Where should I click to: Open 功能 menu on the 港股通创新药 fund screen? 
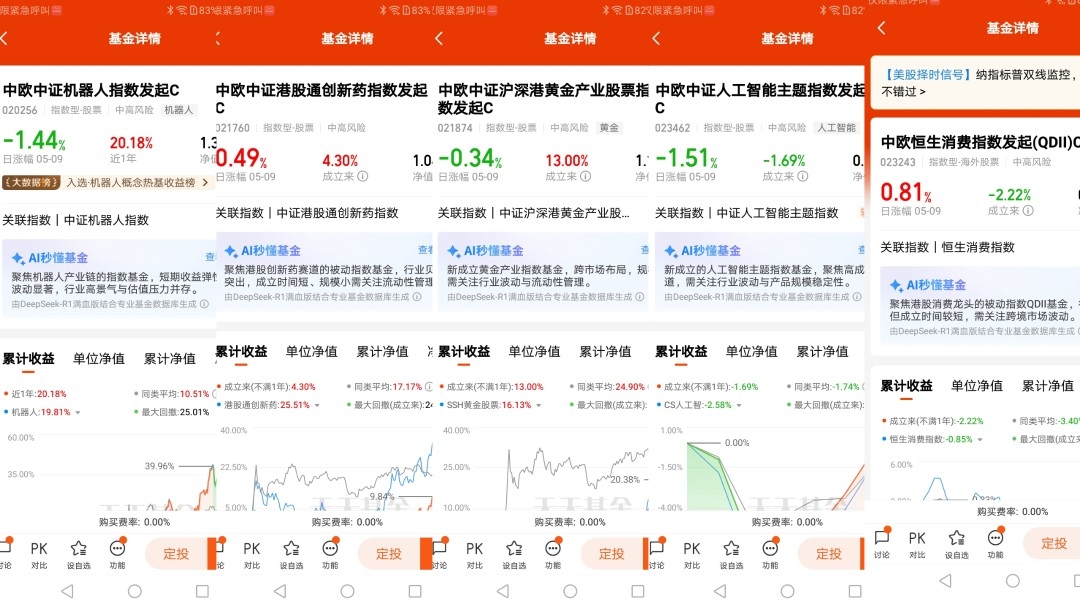(331, 554)
